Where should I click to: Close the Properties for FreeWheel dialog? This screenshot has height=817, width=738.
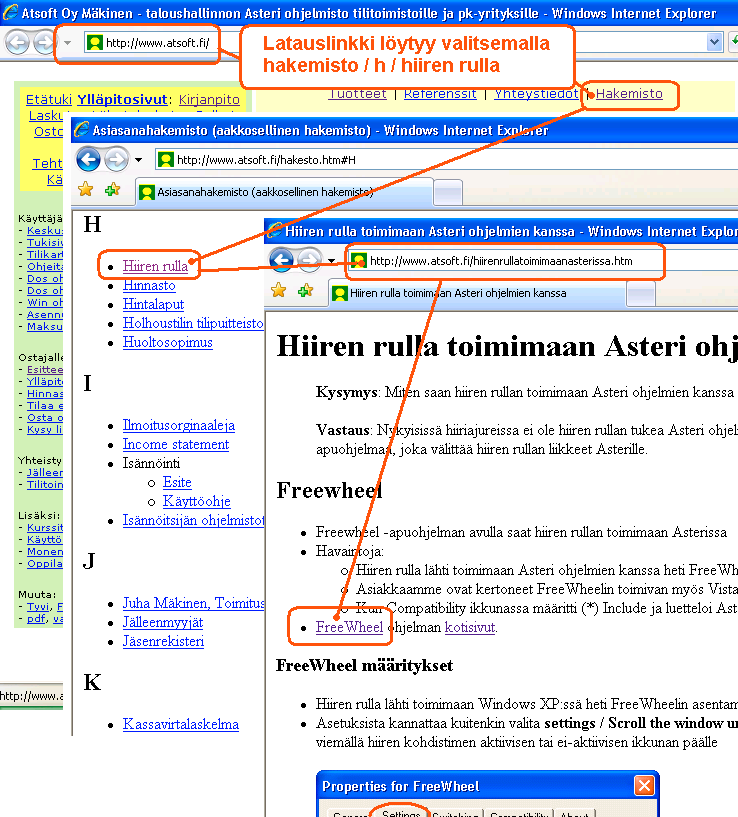pos(644,785)
